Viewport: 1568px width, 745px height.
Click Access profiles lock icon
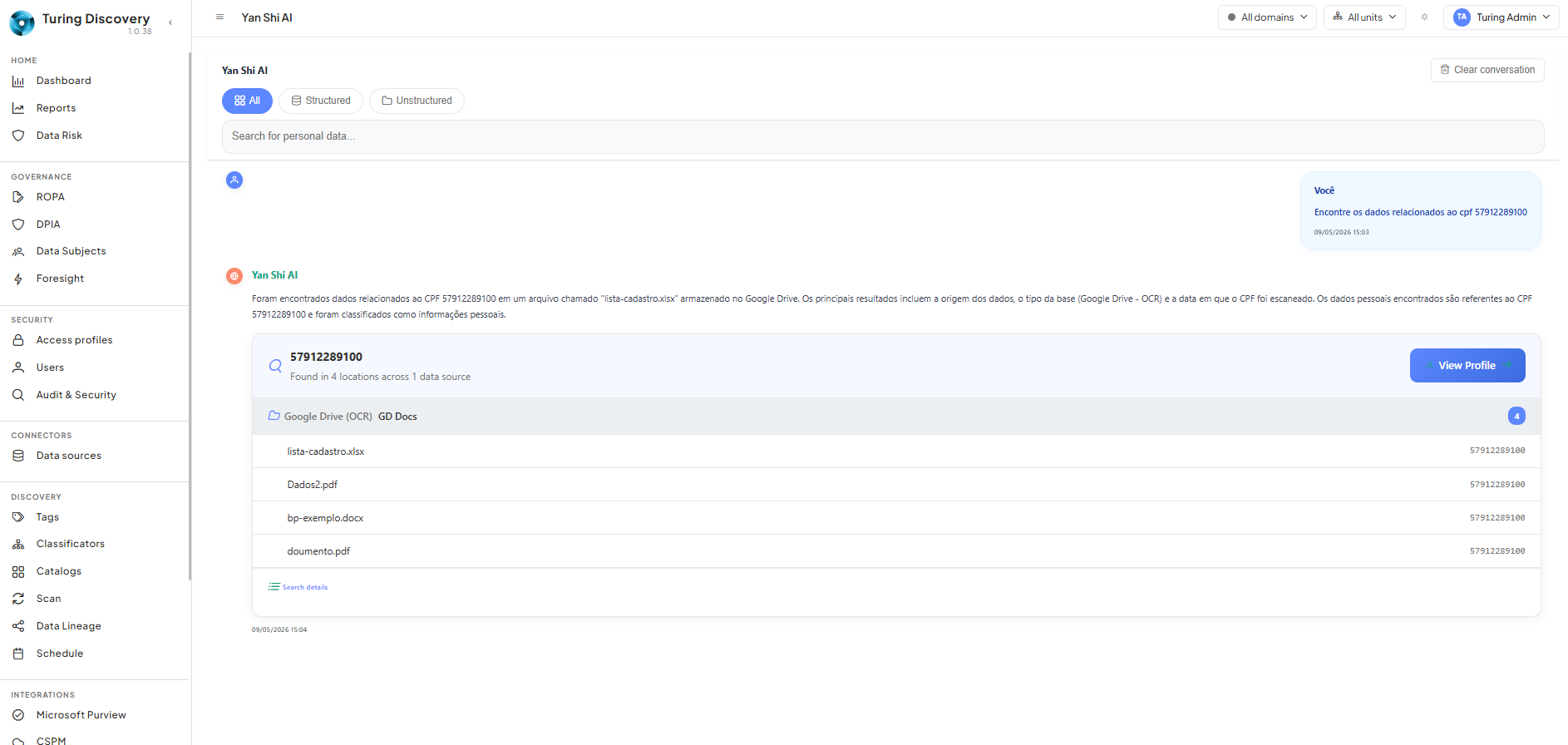click(18, 340)
